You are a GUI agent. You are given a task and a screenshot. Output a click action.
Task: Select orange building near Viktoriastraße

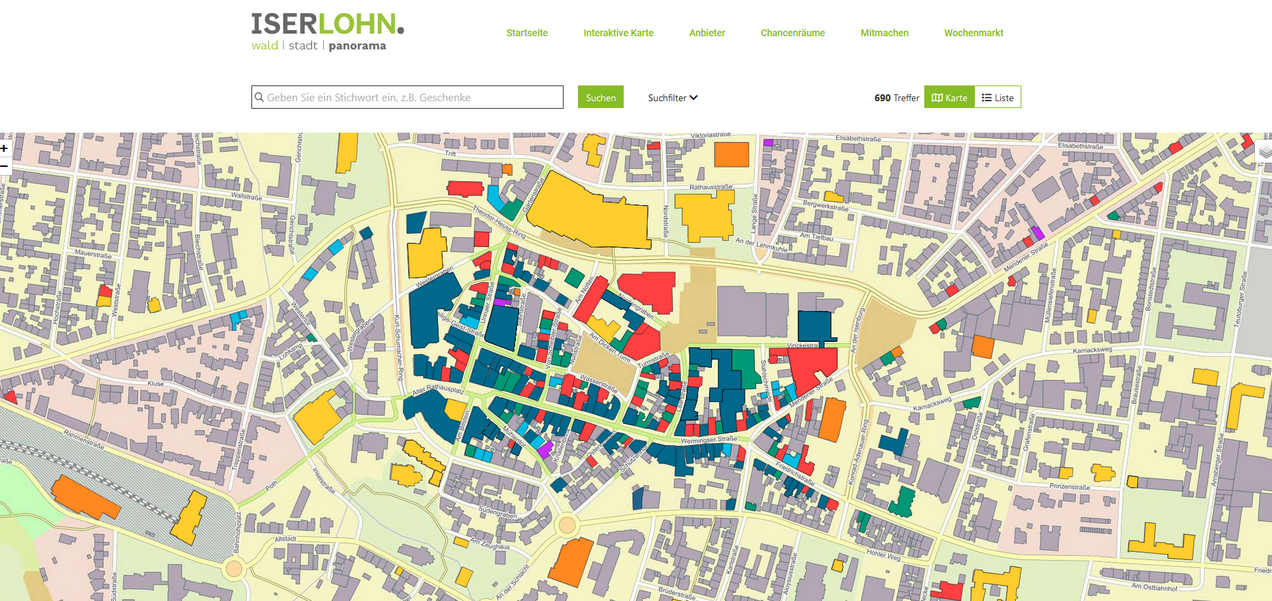(731, 154)
